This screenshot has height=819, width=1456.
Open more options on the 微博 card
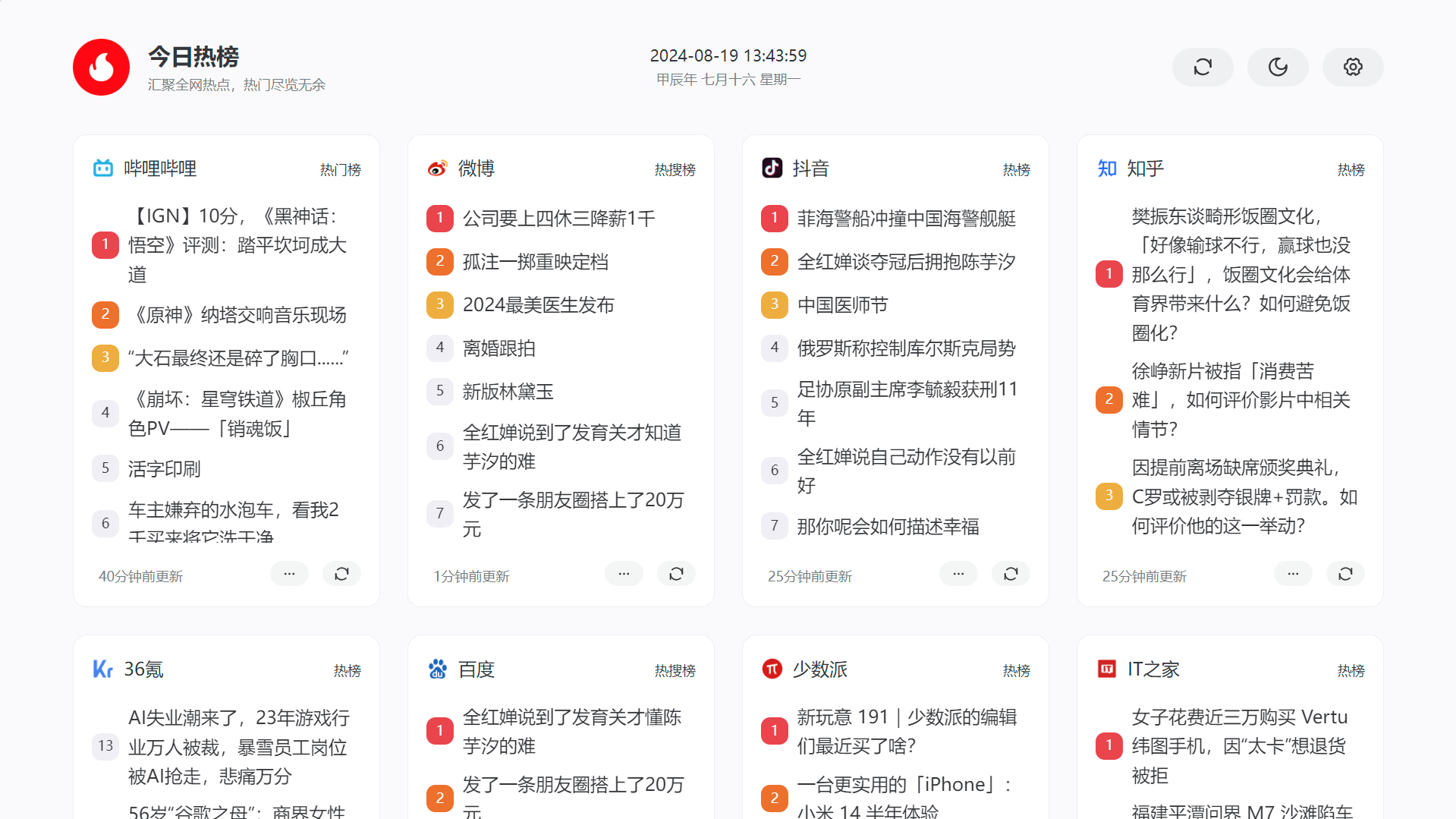(624, 574)
